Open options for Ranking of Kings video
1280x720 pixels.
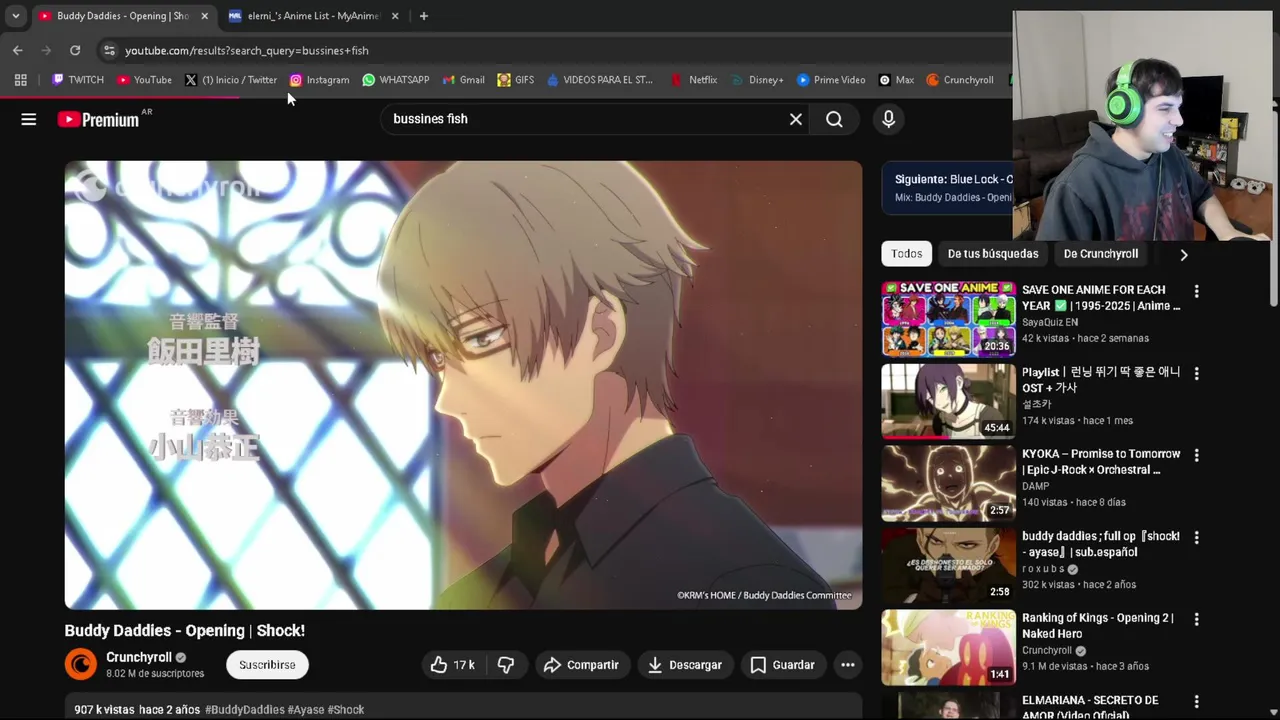pyautogui.click(x=1196, y=619)
